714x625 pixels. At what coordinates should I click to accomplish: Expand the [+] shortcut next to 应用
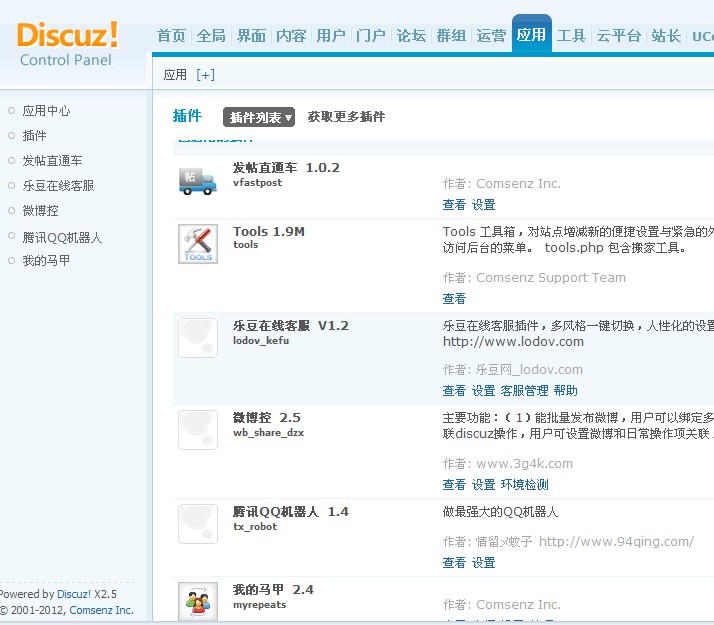click(x=205, y=75)
